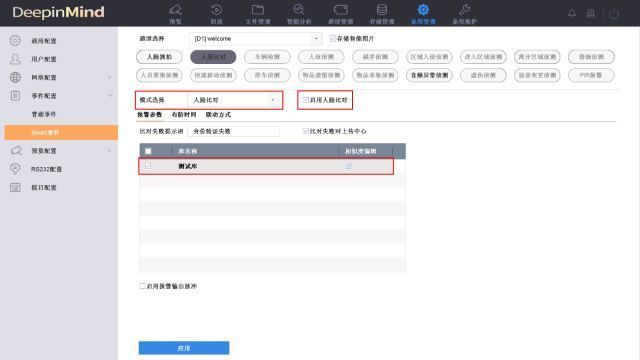640x360 pixels.
Task: Select the Smart事件 submenu item
Action: point(61,132)
